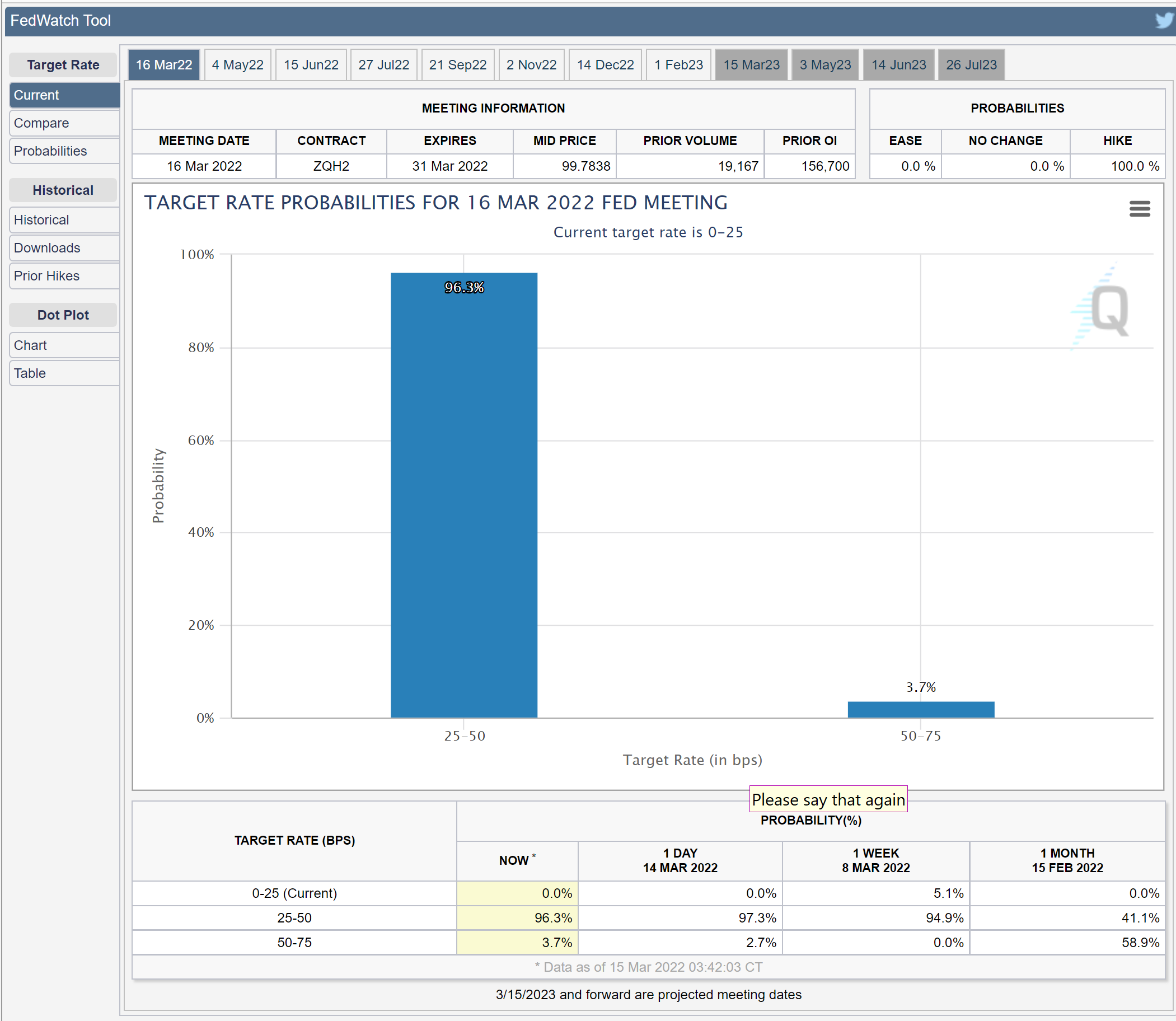
Task: Open the Dot Plot Chart view
Action: click(64, 345)
